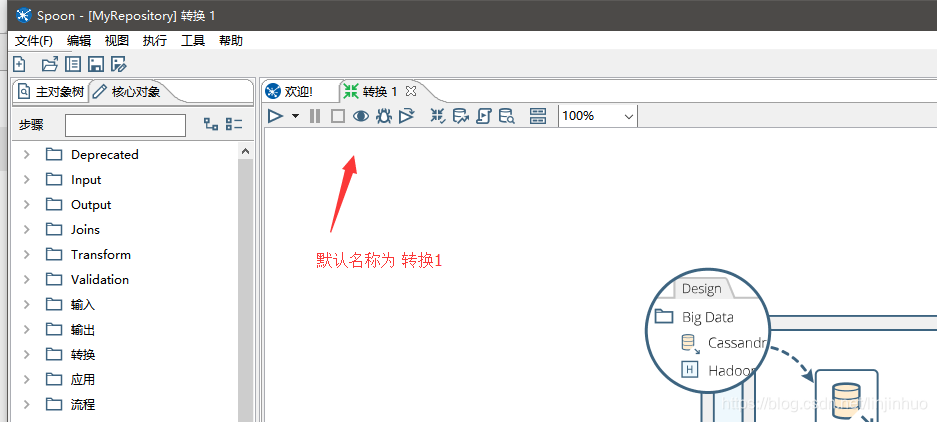Click the Save As icon
The height and width of the screenshot is (422, 937).
(x=119, y=64)
